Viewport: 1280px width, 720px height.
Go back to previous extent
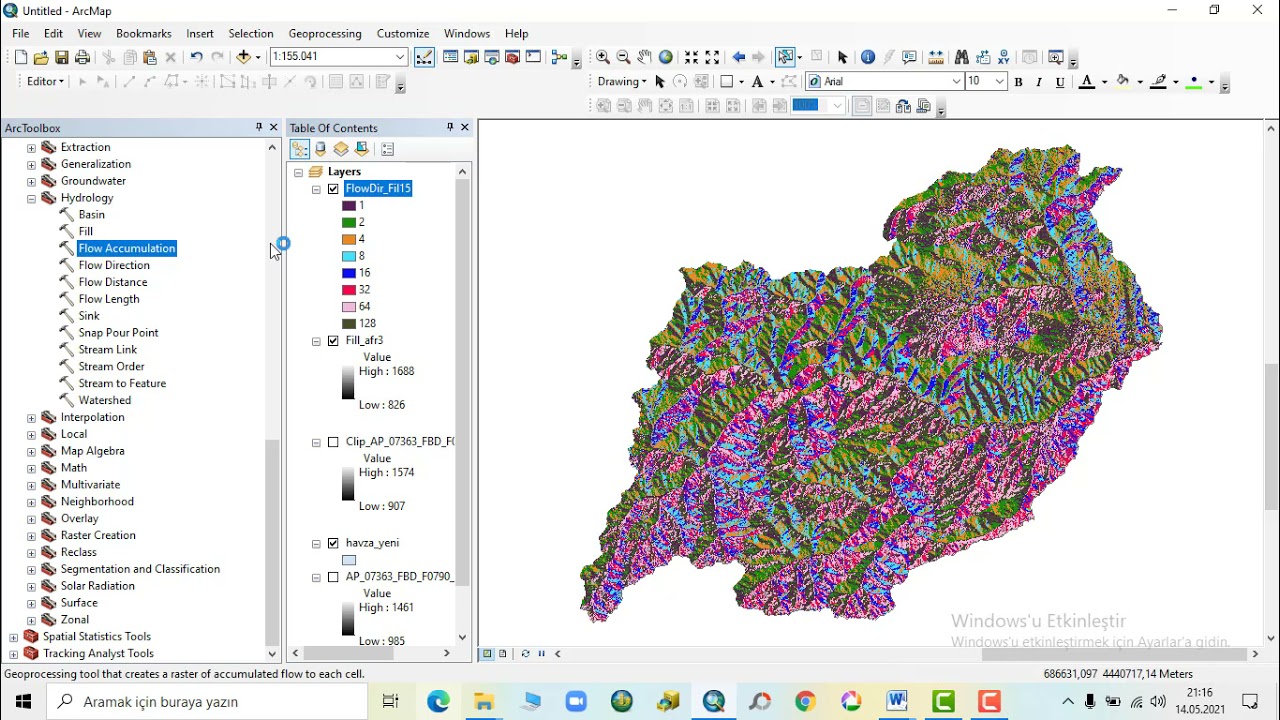(x=738, y=58)
